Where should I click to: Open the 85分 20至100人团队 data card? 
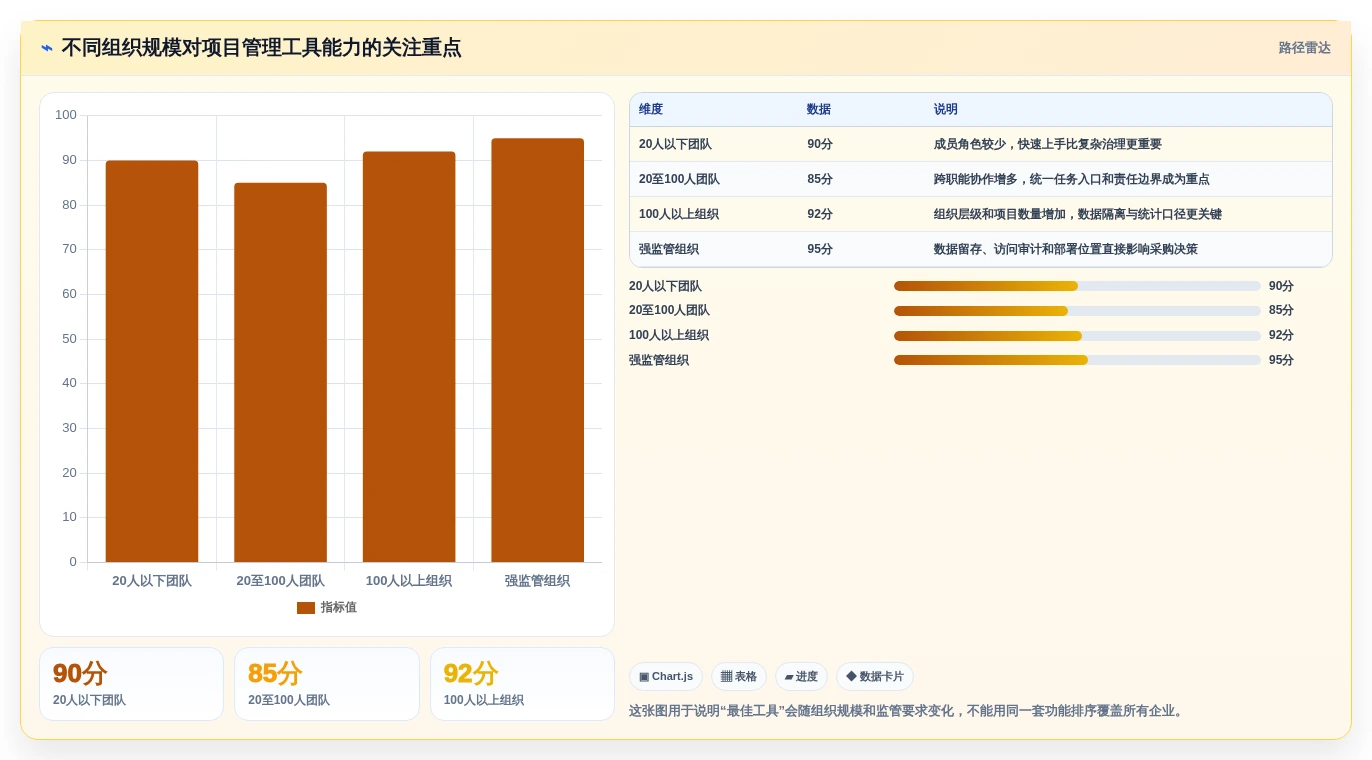(x=327, y=684)
